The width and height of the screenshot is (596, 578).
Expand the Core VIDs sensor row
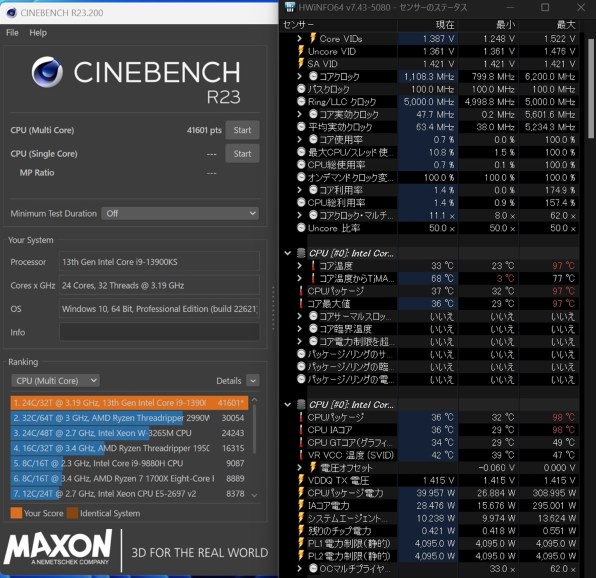click(x=300, y=38)
